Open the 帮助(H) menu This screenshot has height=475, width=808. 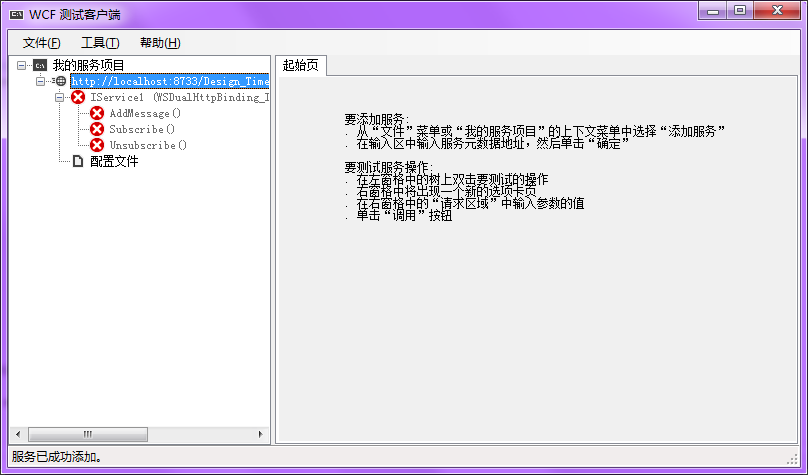click(x=160, y=43)
